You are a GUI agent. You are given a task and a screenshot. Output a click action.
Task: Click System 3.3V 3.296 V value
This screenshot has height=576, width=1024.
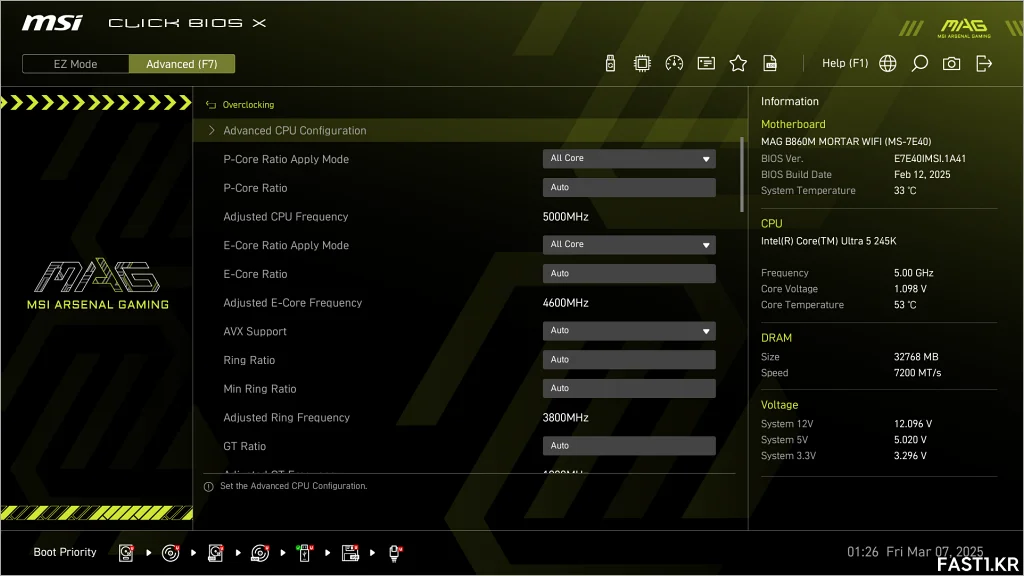pos(910,456)
